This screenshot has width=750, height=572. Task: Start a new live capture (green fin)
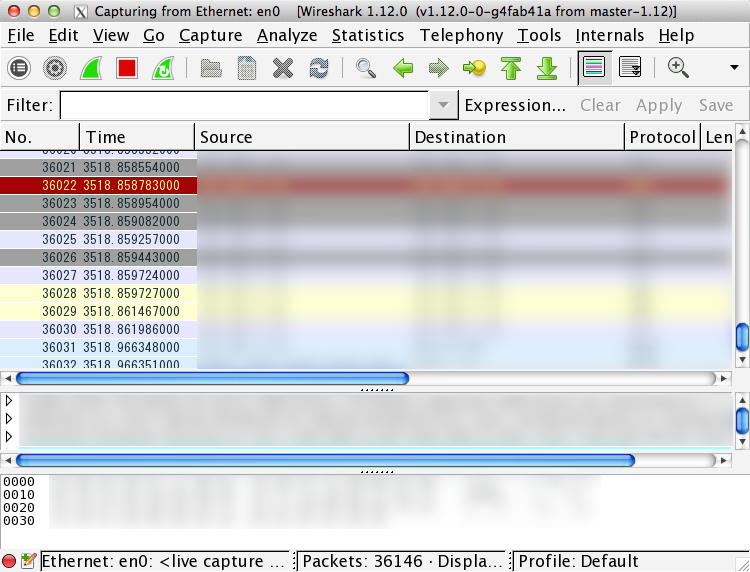coord(91,68)
